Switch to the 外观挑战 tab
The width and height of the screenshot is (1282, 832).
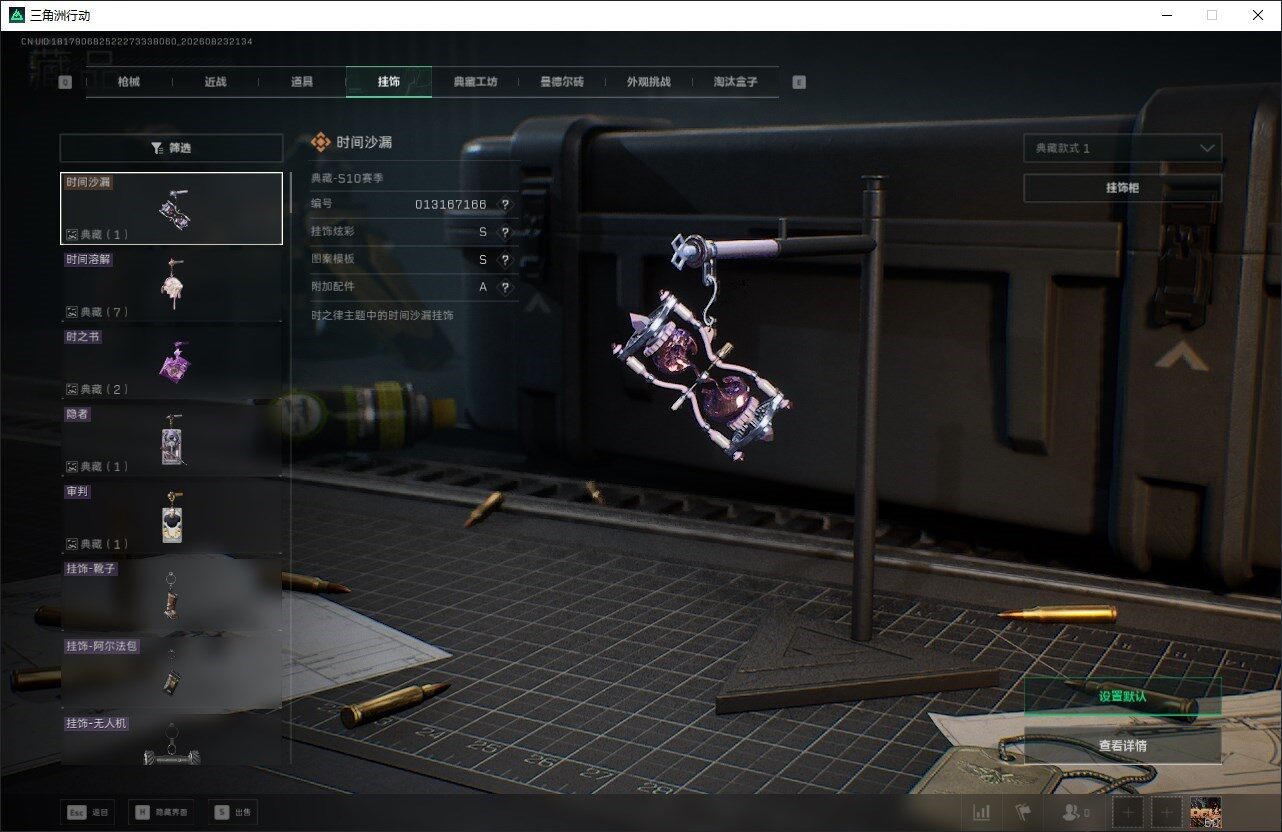[648, 82]
